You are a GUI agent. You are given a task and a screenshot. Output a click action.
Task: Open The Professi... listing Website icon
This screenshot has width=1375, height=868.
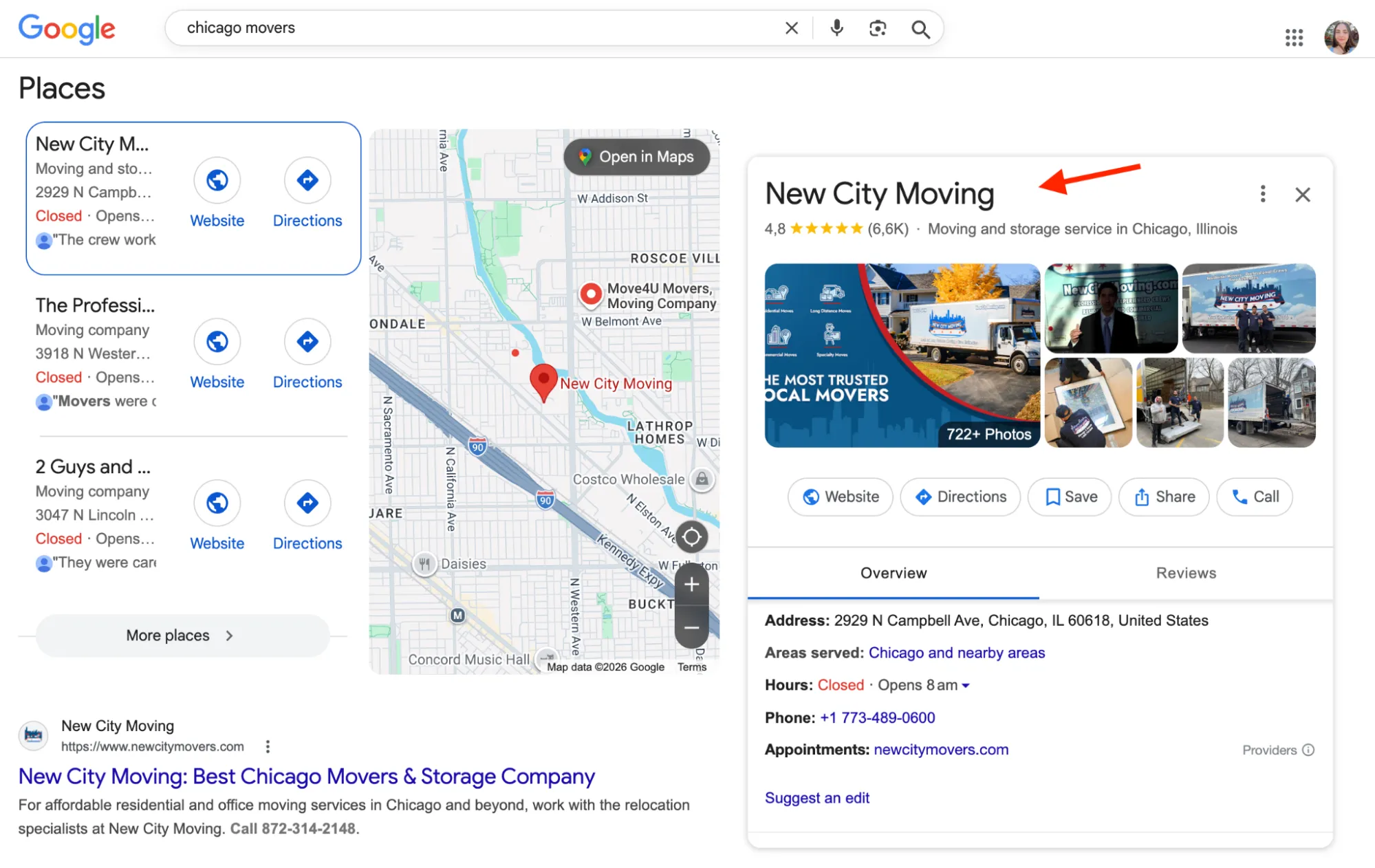217,341
